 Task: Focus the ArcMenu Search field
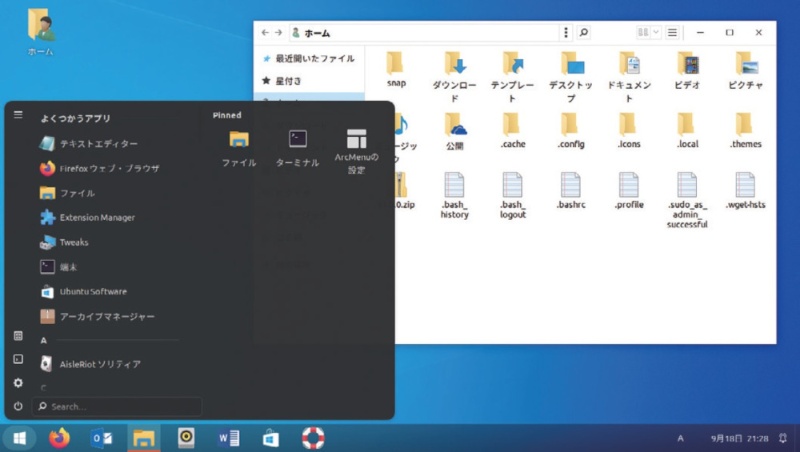117,407
